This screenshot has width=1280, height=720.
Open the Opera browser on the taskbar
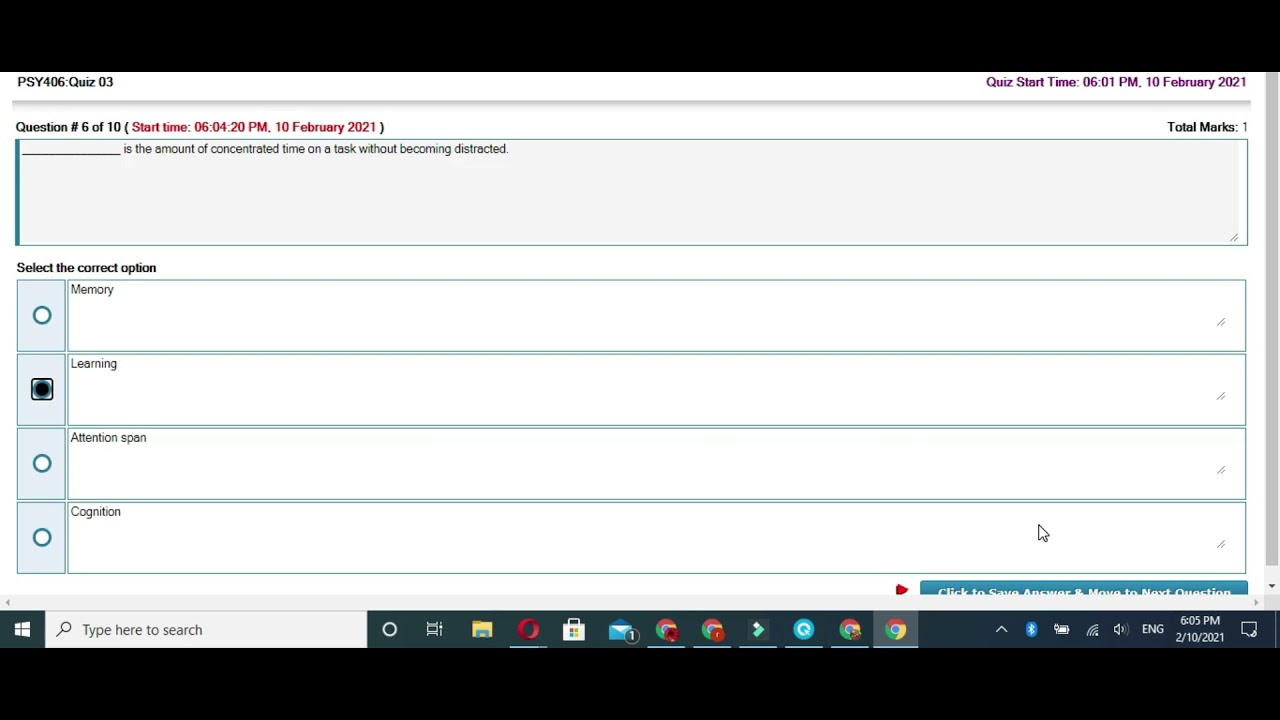click(528, 630)
